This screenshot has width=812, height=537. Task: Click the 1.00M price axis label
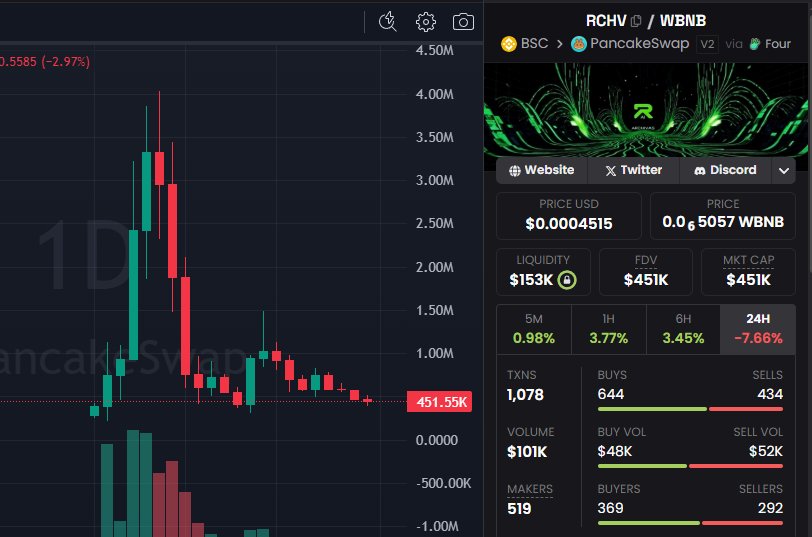434,353
